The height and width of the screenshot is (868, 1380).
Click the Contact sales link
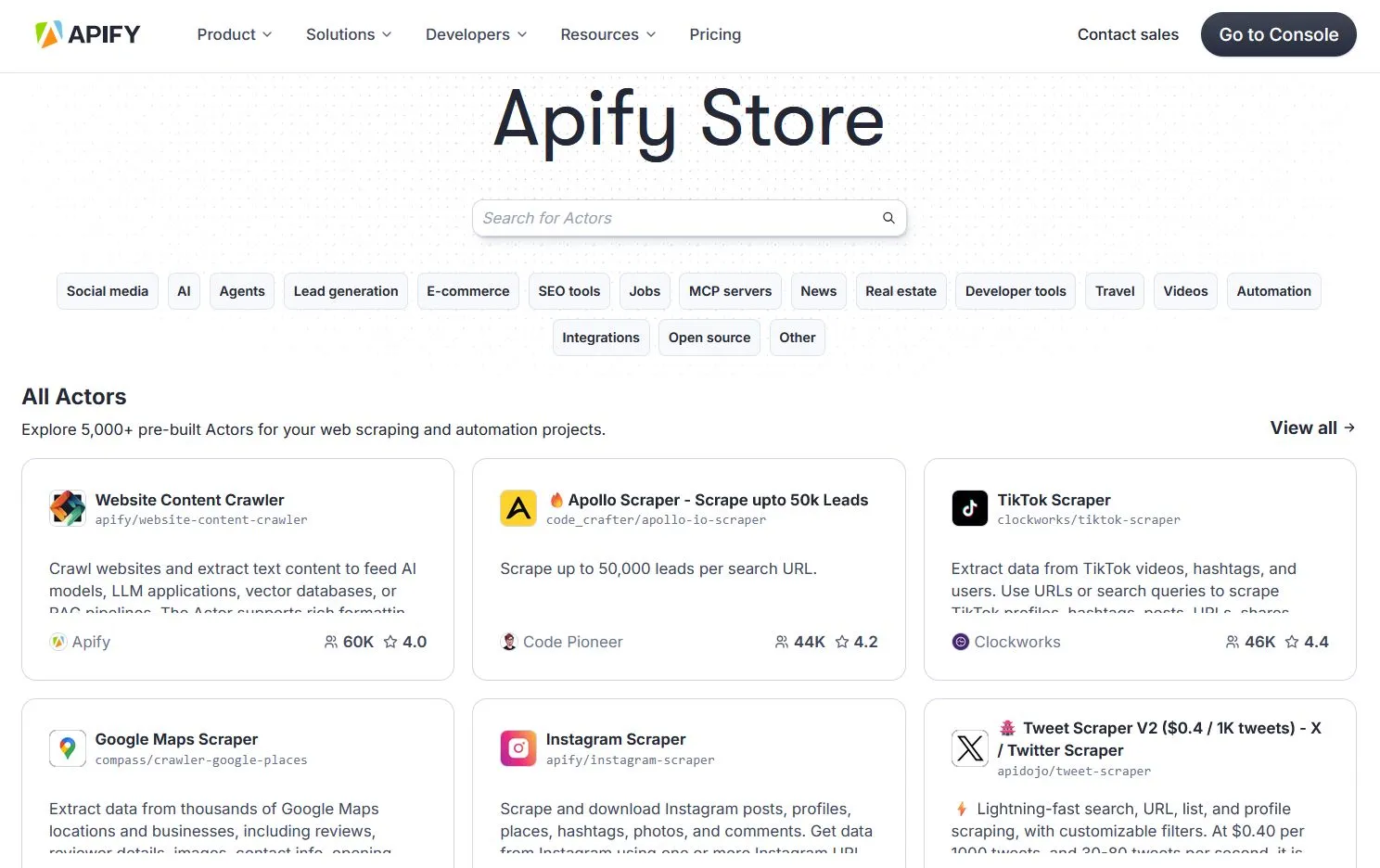[1128, 34]
